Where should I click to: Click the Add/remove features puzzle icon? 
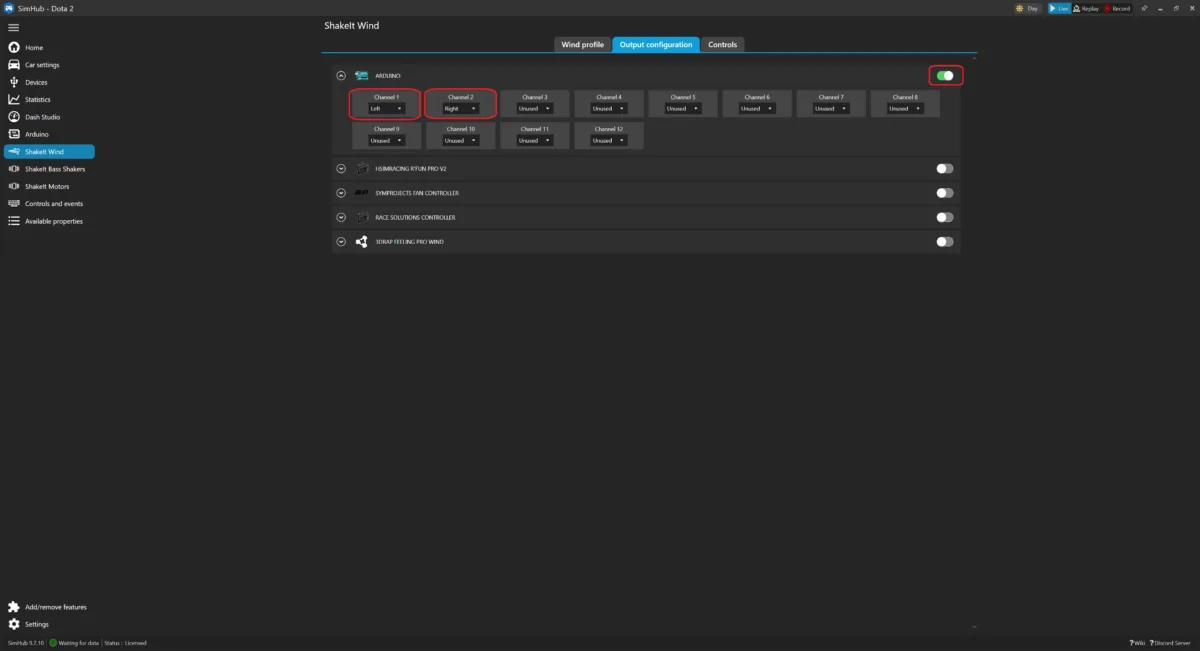14,607
